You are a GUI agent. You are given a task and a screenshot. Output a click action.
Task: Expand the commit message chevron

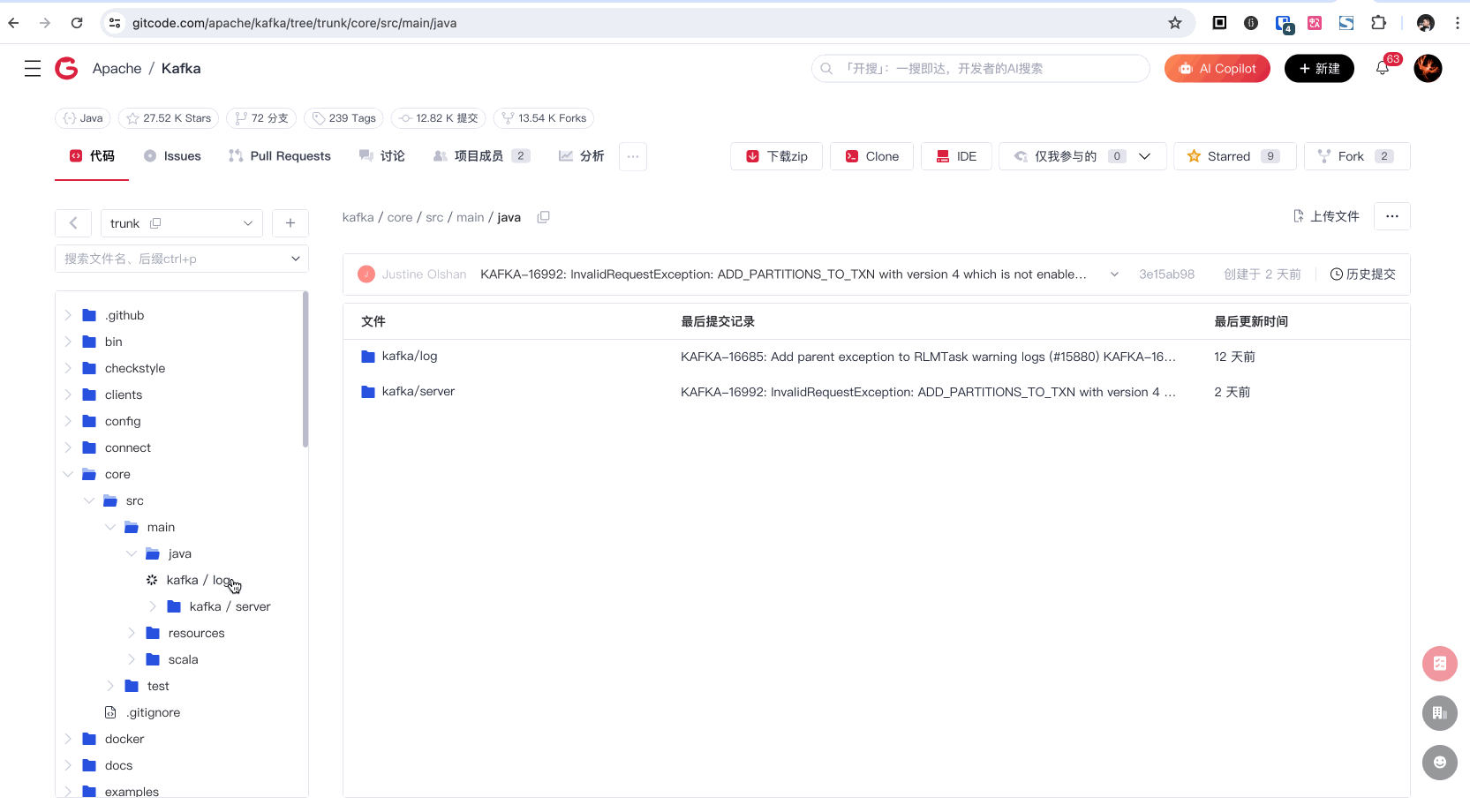[x=1114, y=274]
